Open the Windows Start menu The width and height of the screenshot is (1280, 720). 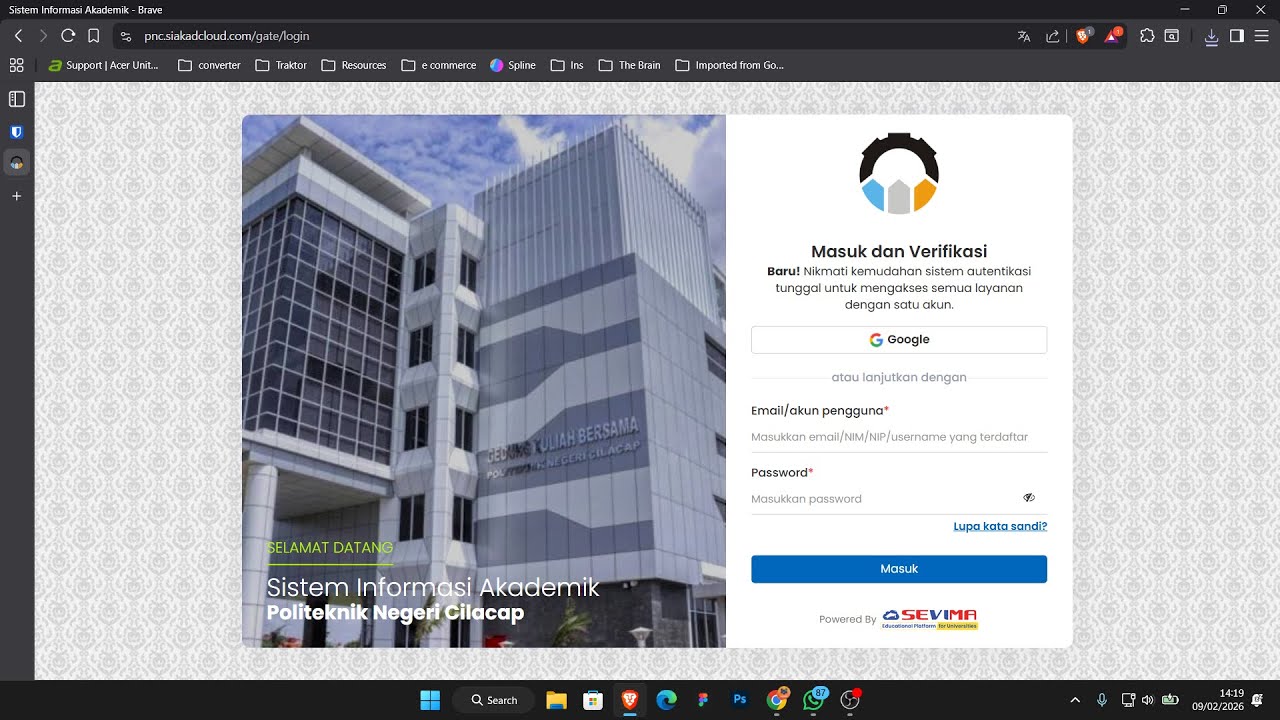coord(430,700)
